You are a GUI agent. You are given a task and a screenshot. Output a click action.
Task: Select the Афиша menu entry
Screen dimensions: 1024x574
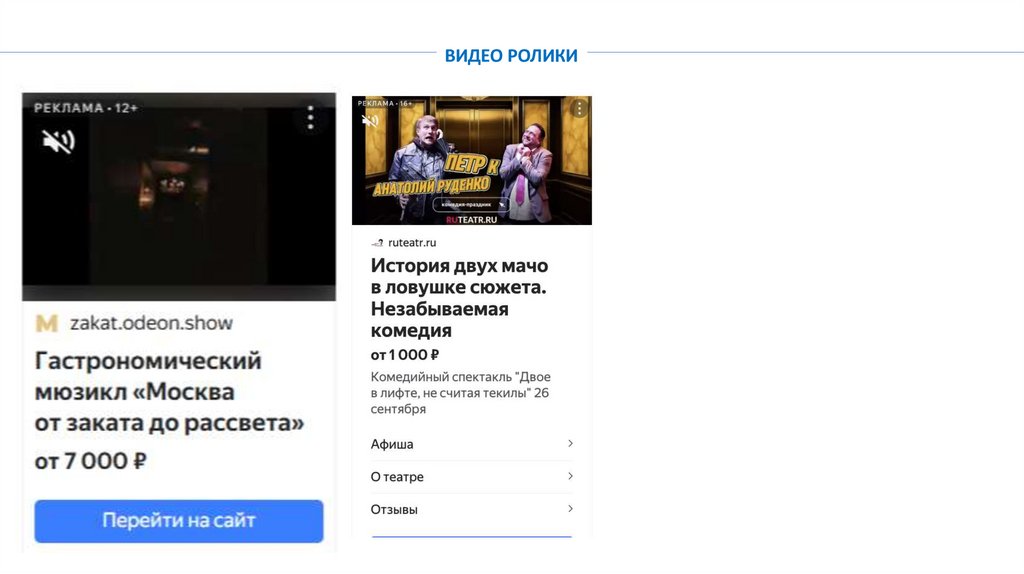pos(472,444)
